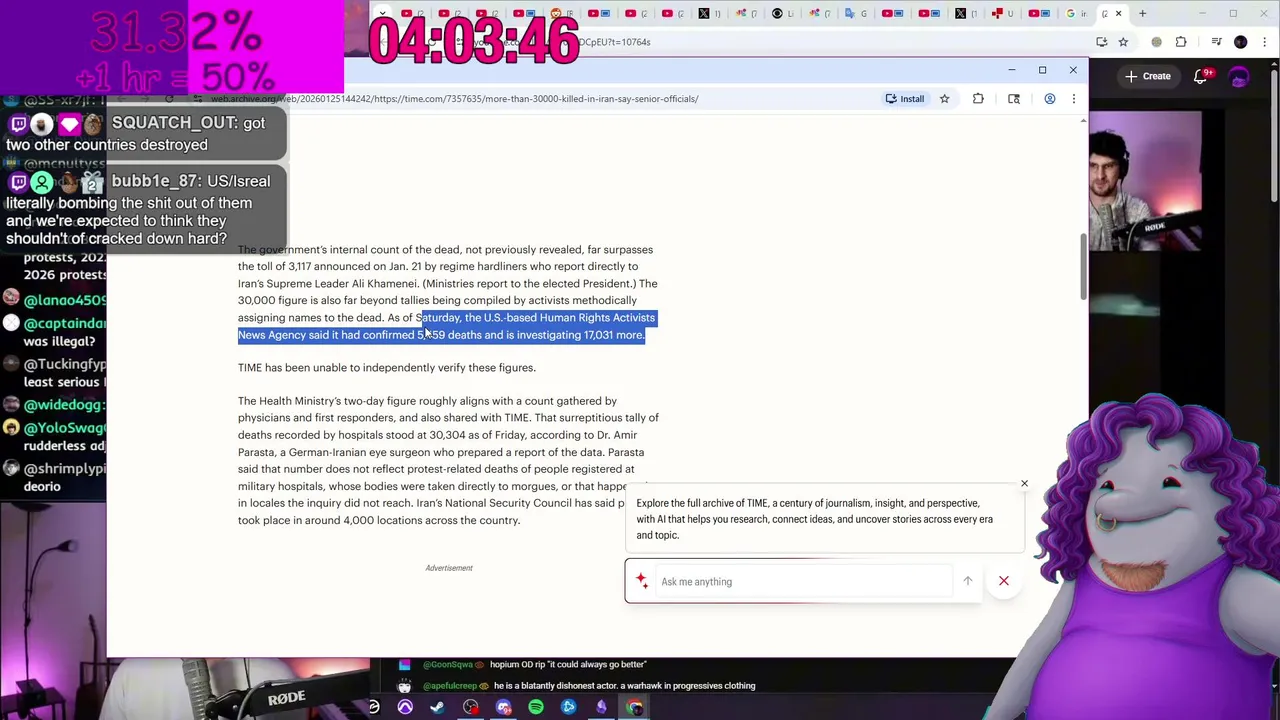Click bookmark star in background Chrome address bar
Screen dimensions: 1280x720
1123,42
